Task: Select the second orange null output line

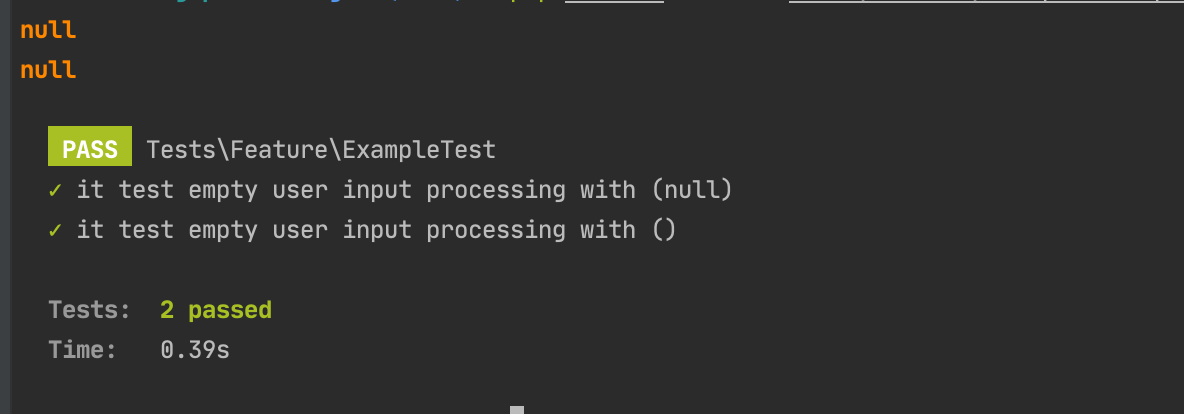Action: 48,70
